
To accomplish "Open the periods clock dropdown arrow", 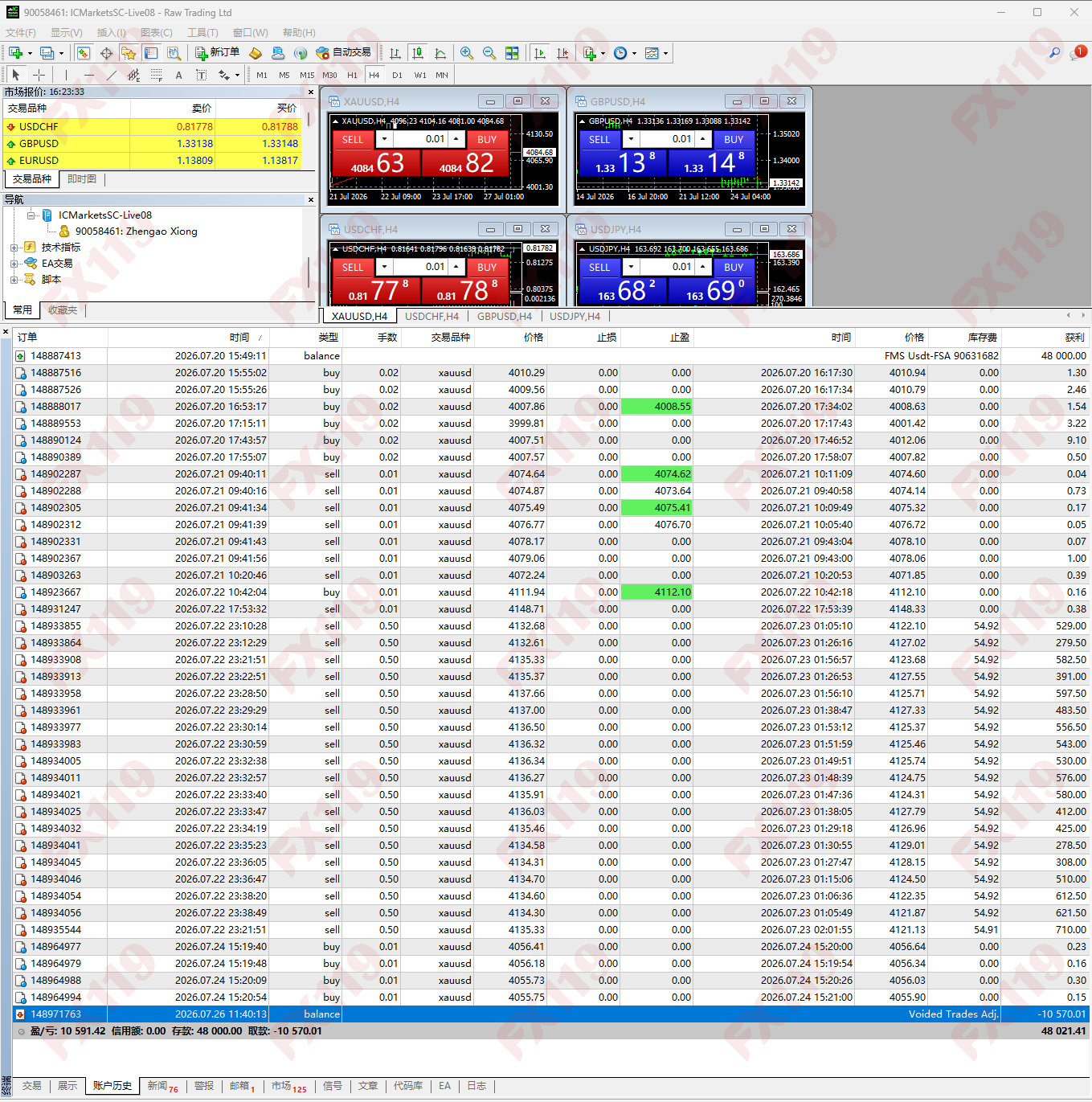I will [634, 54].
